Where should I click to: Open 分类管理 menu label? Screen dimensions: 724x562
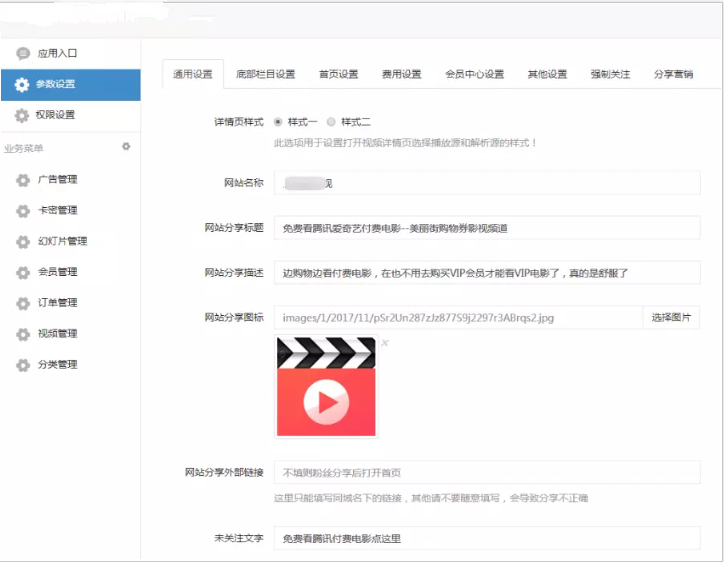(x=57, y=365)
